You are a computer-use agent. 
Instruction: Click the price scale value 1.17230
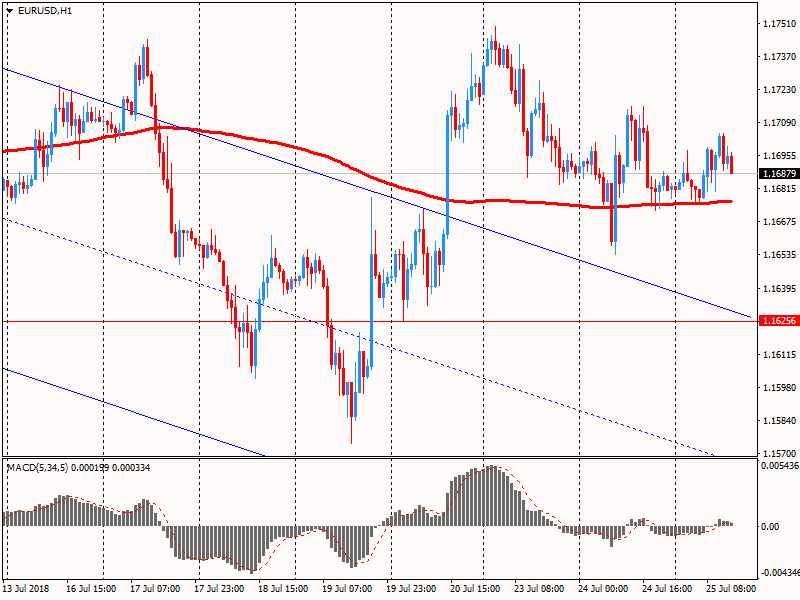[x=779, y=90]
